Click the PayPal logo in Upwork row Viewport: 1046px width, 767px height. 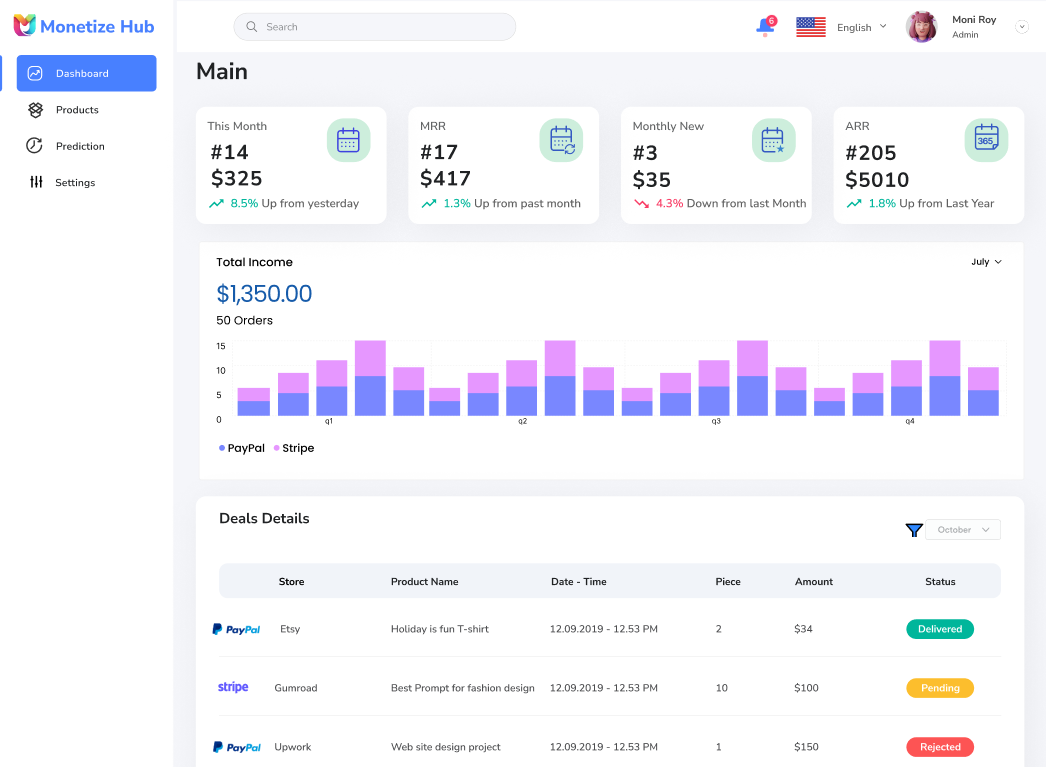(x=236, y=747)
